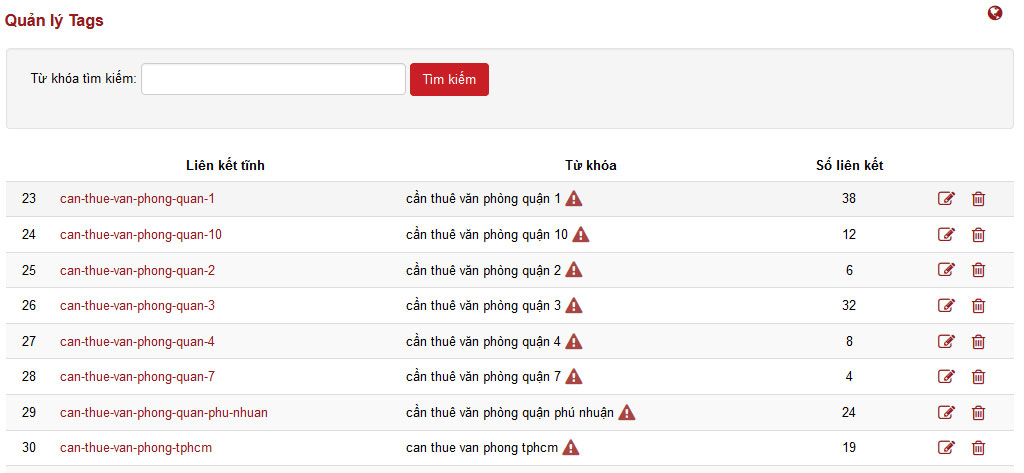Click the Liên kết tĩnh column header

(x=225, y=165)
